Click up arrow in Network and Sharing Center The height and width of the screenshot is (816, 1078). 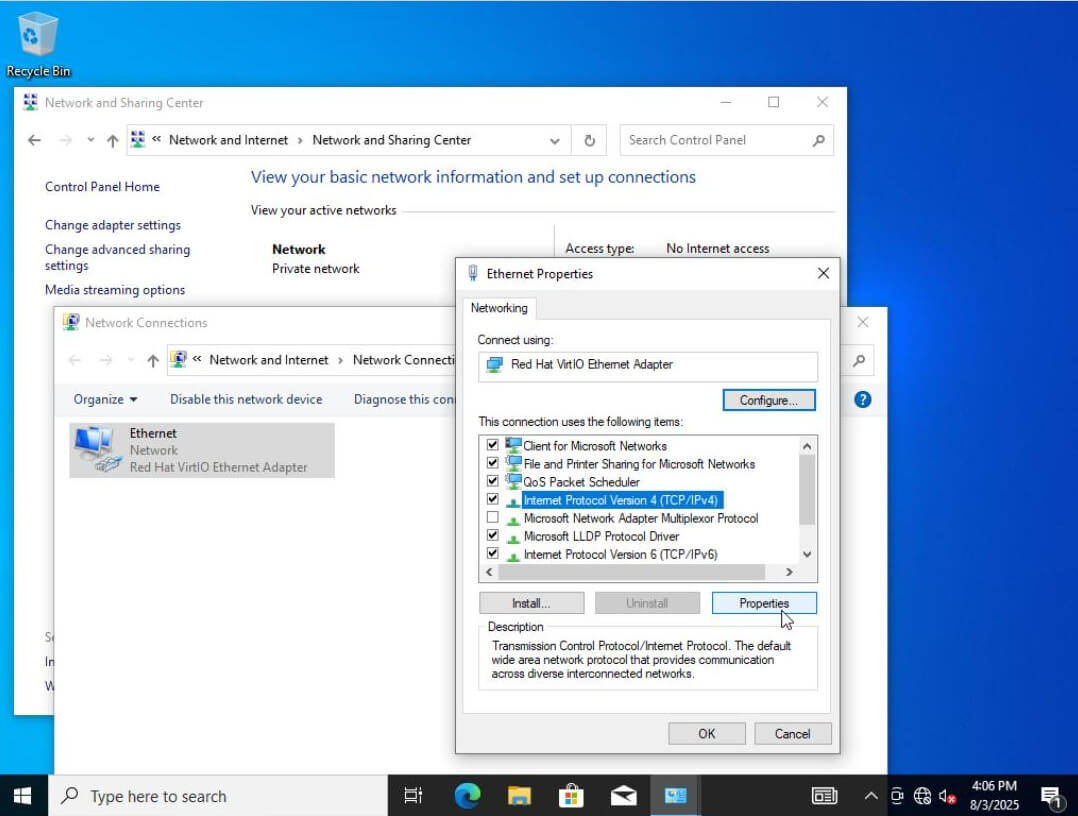click(112, 140)
